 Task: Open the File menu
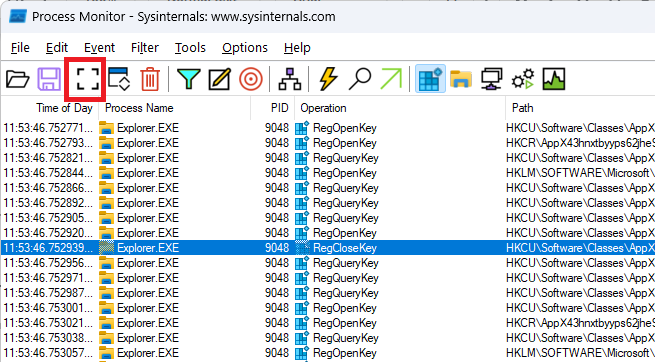click(x=20, y=48)
